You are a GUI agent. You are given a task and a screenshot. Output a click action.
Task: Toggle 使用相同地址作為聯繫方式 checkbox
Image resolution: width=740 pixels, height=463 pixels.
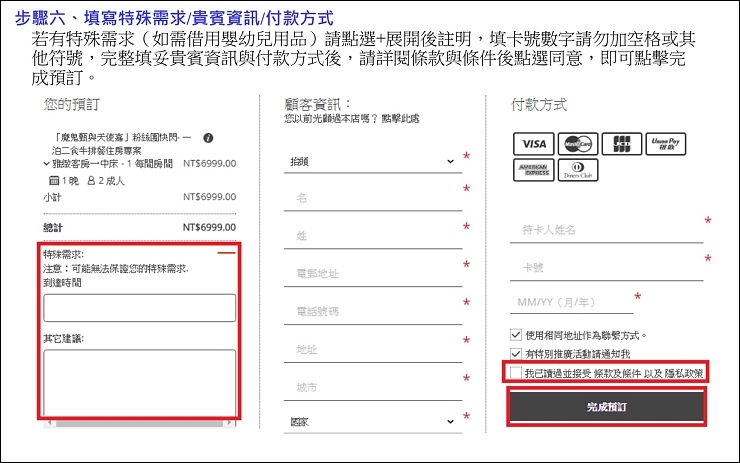(516, 335)
